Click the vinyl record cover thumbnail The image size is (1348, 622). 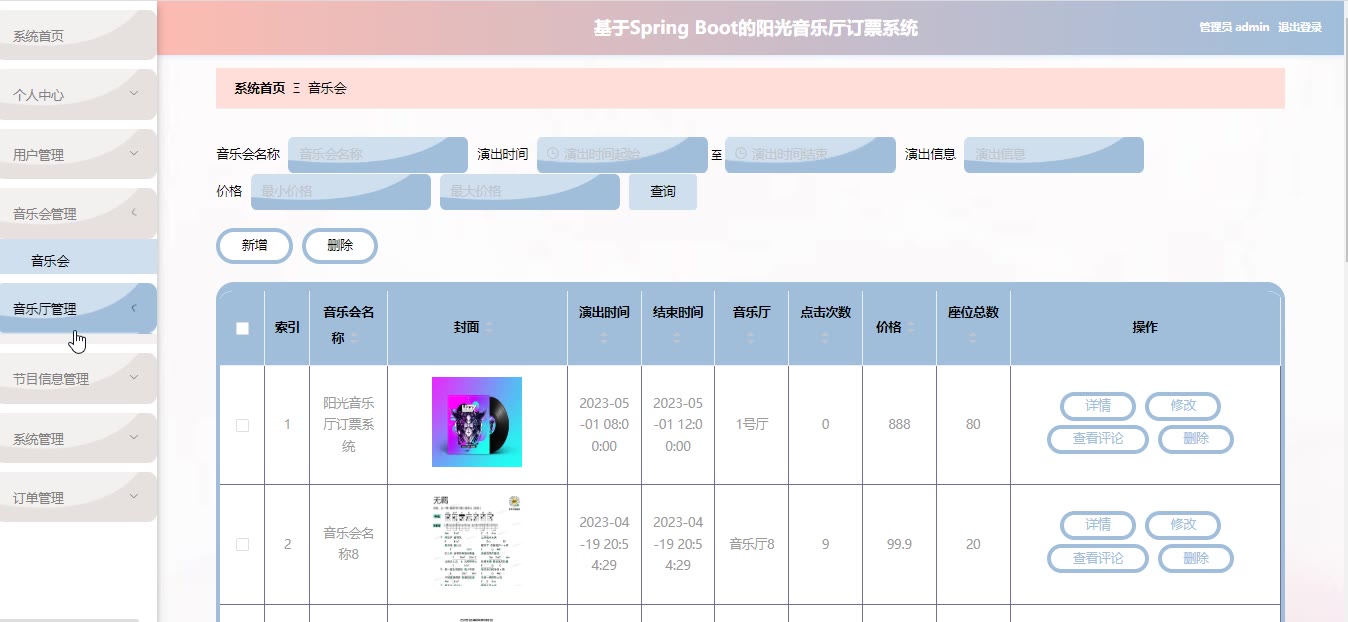coord(477,422)
